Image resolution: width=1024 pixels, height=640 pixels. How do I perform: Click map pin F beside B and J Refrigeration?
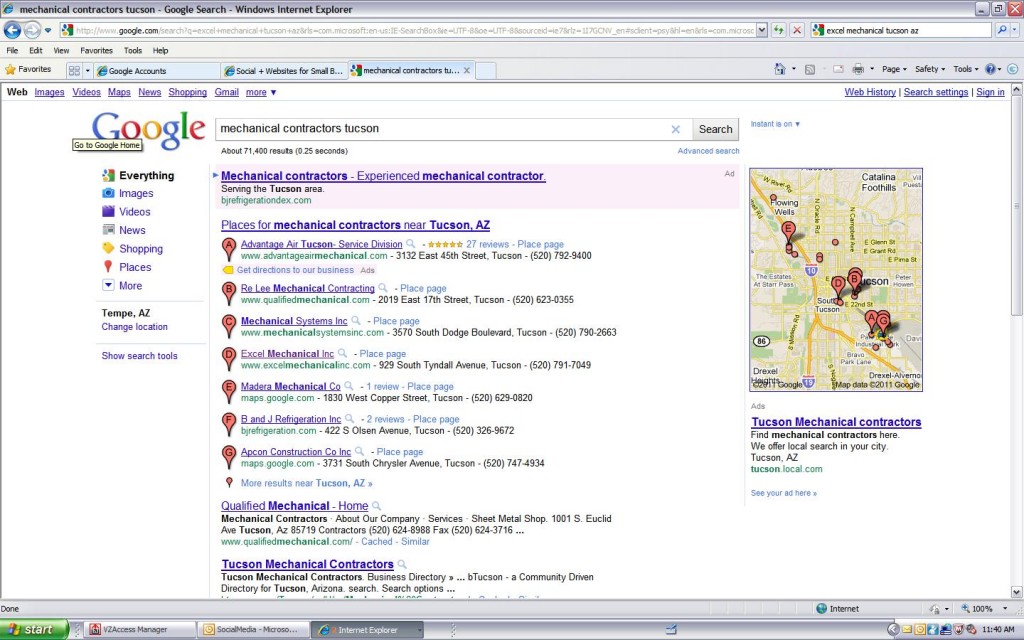tap(229, 423)
